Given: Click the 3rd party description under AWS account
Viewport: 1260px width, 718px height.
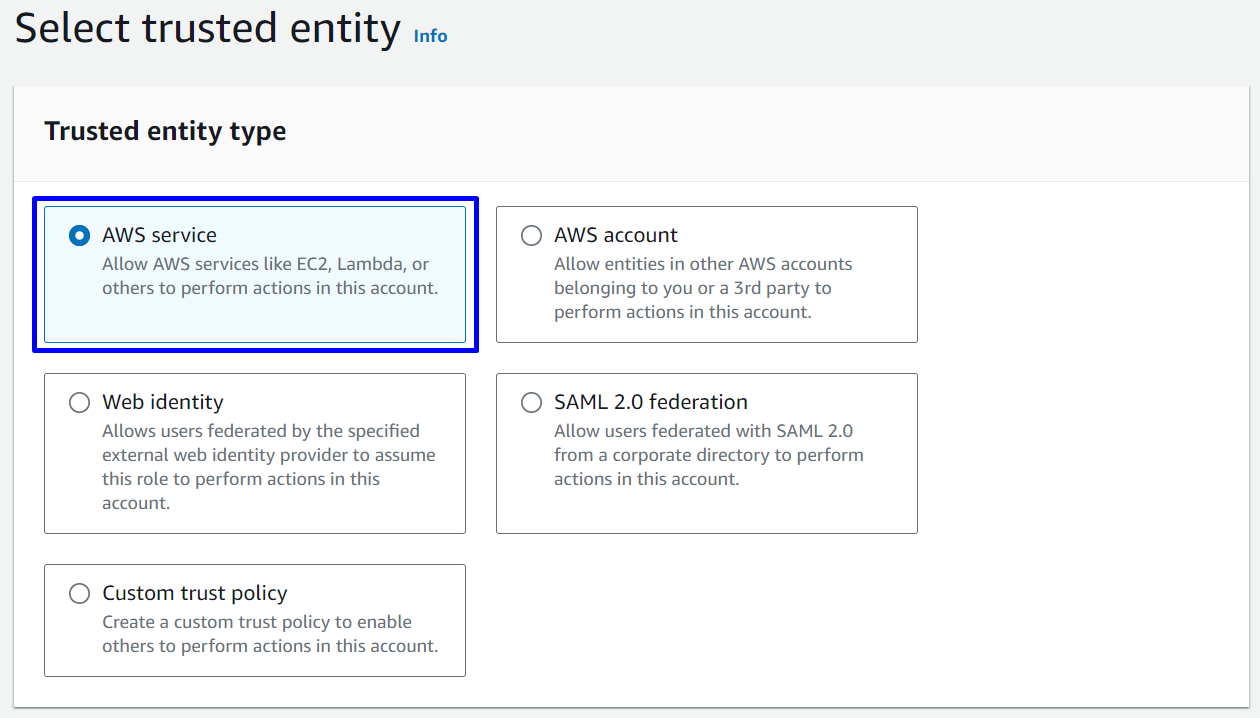Looking at the screenshot, I should pyautogui.click(x=703, y=288).
